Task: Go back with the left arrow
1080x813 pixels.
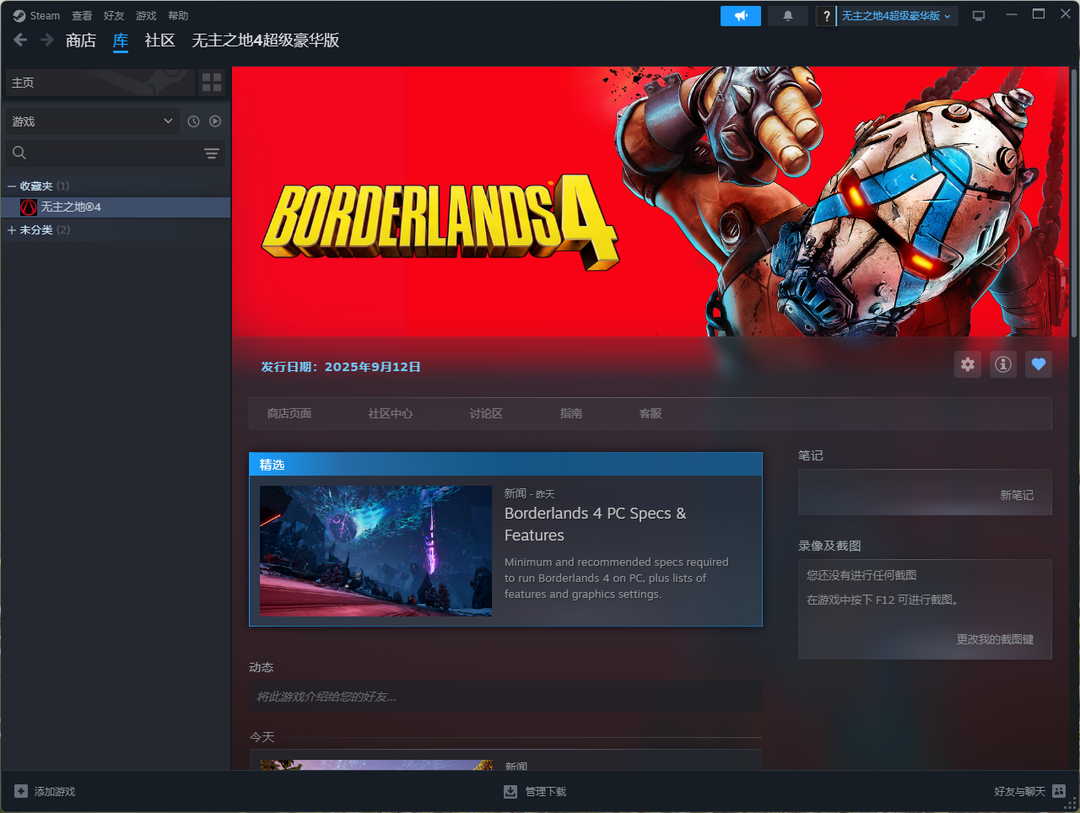Action: click(x=20, y=40)
